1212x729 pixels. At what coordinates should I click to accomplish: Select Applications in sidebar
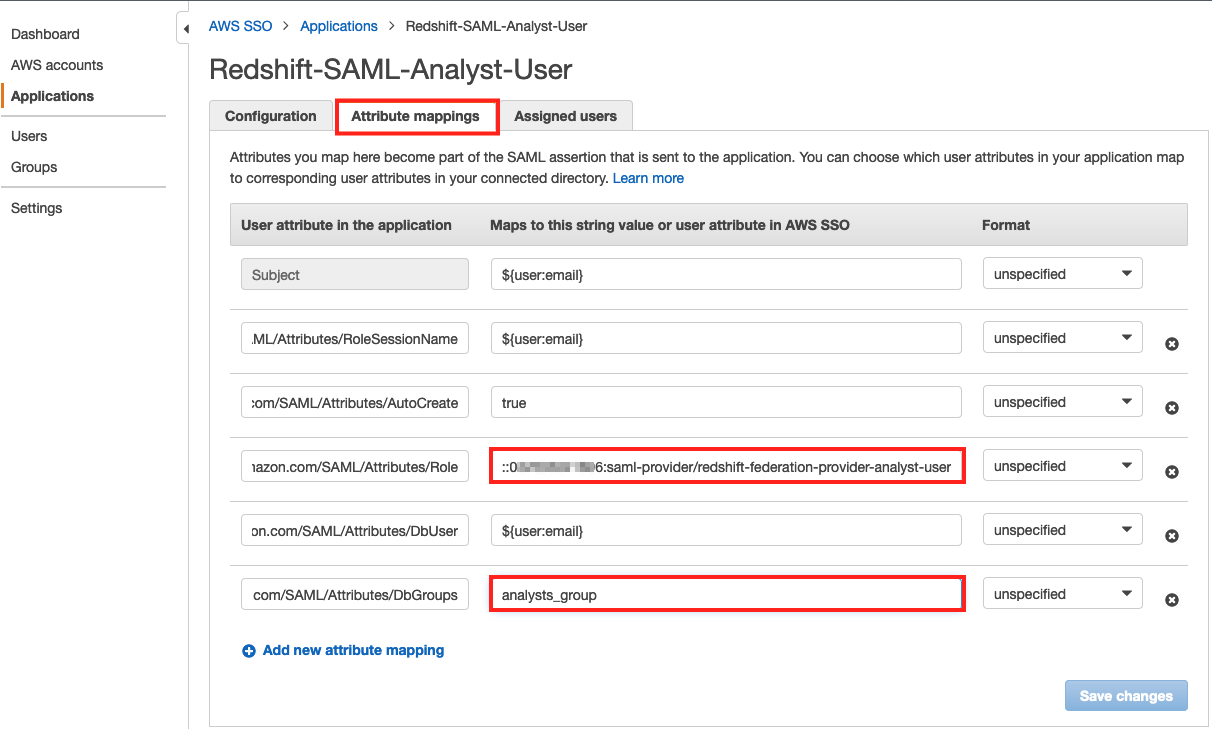coord(52,96)
